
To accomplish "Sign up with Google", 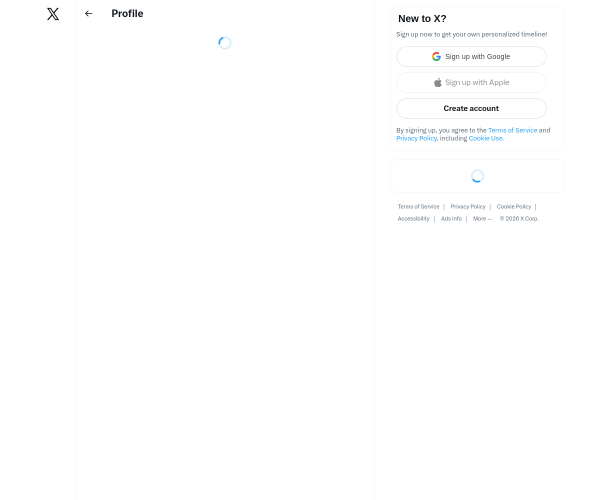I will click(471, 57).
